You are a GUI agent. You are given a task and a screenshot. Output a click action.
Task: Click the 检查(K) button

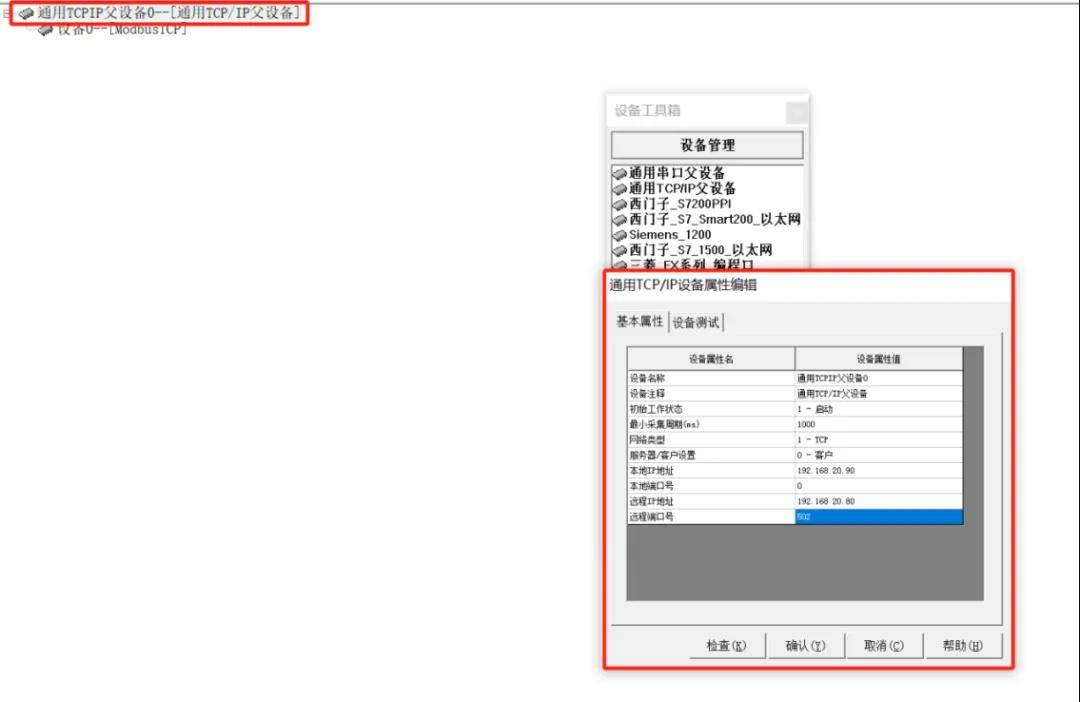(x=727, y=646)
